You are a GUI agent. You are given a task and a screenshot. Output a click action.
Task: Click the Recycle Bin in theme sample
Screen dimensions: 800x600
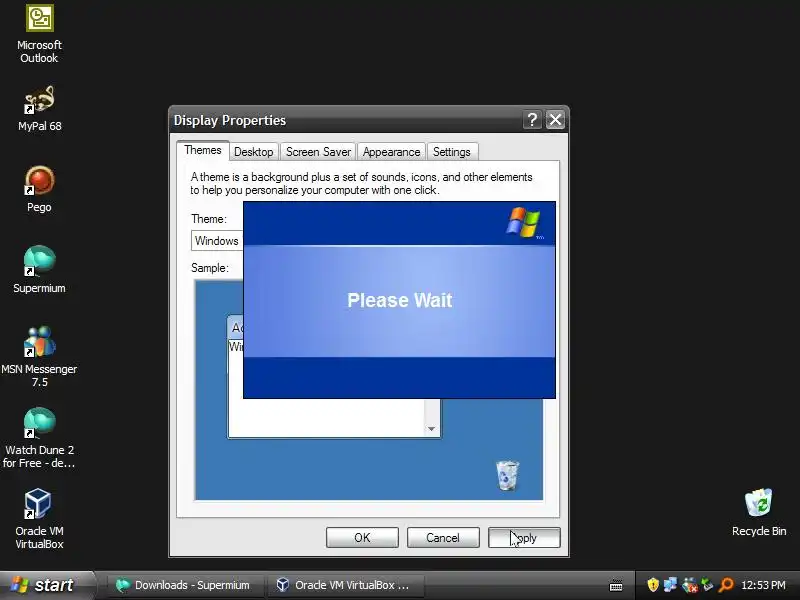(507, 475)
